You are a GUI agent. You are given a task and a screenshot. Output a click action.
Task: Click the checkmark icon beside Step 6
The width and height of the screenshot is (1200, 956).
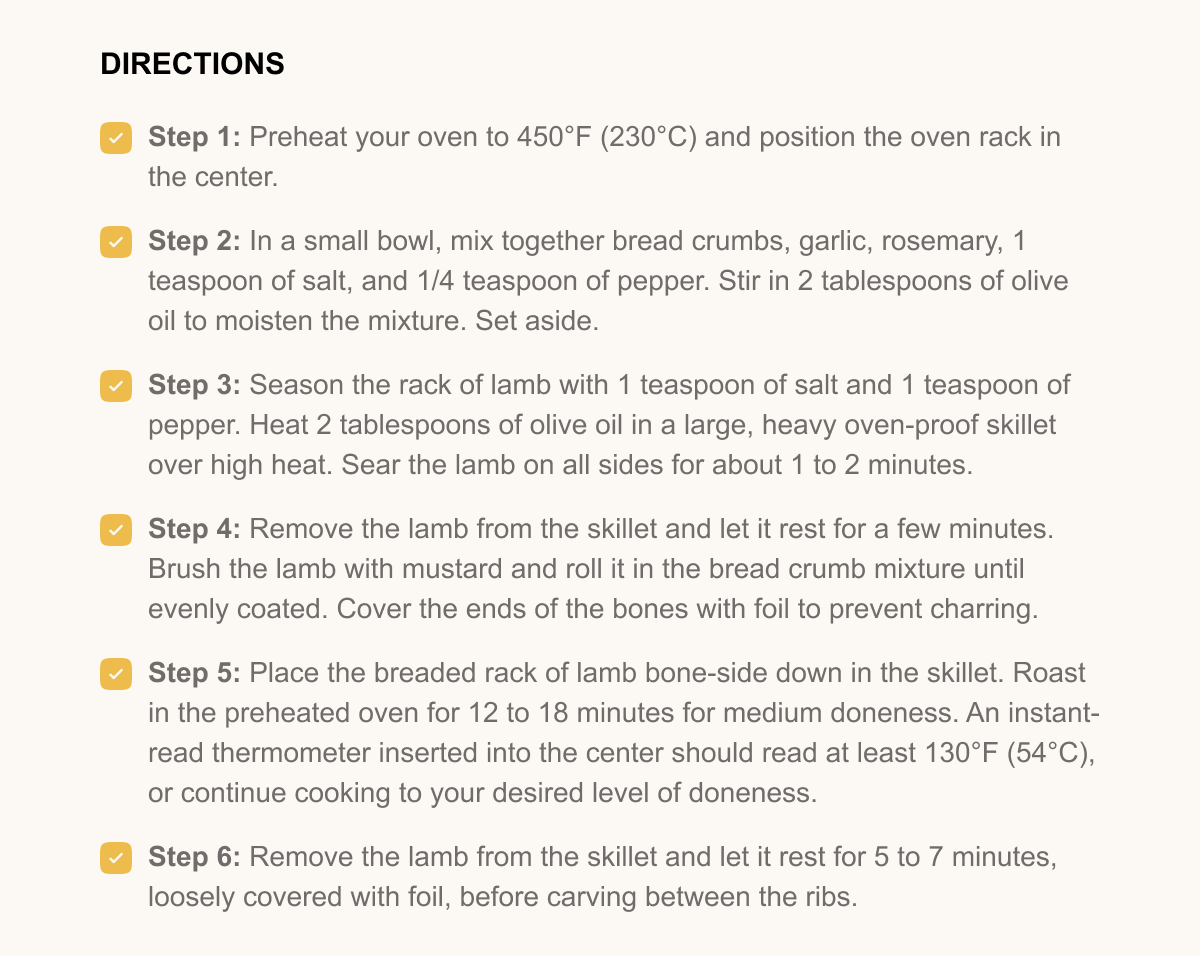(x=115, y=858)
